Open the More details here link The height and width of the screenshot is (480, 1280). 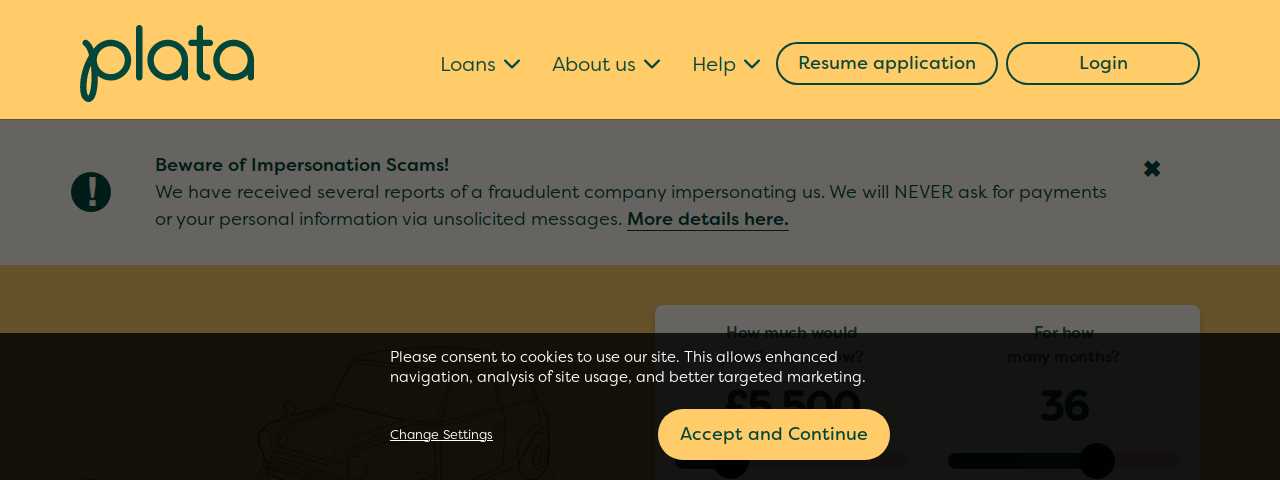coord(708,219)
